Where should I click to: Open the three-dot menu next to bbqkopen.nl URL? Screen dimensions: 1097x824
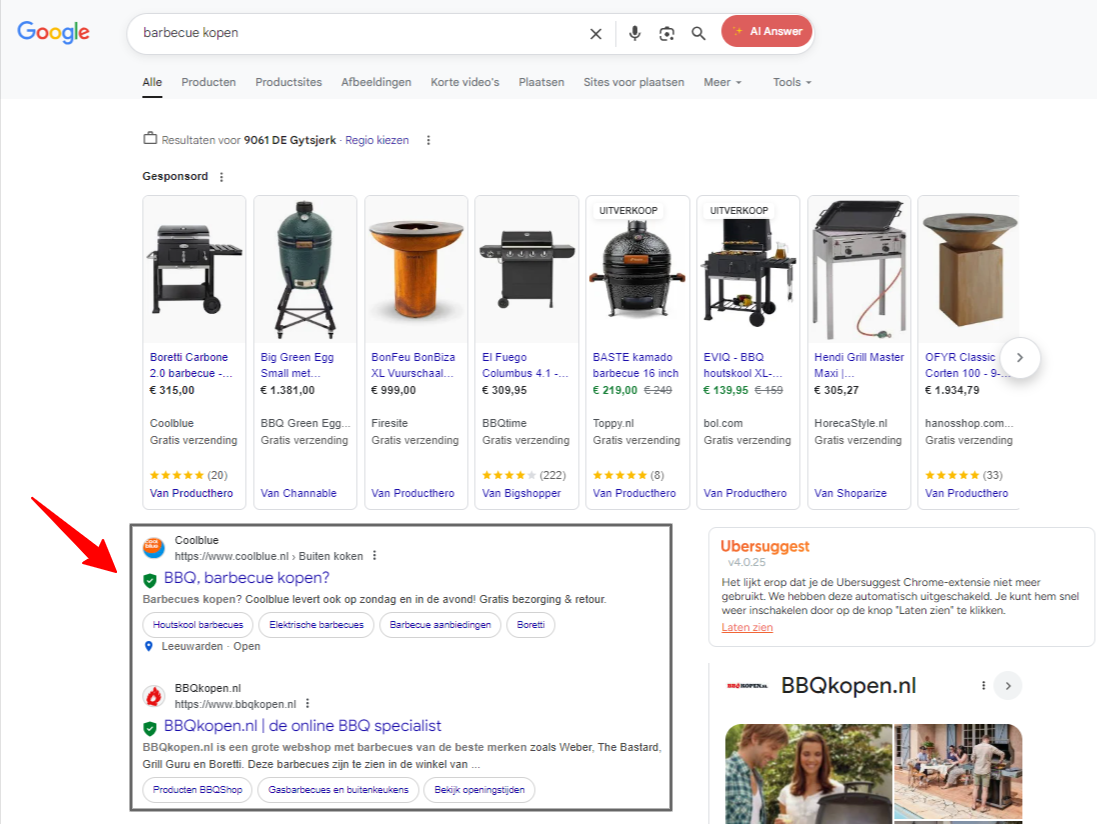(307, 704)
